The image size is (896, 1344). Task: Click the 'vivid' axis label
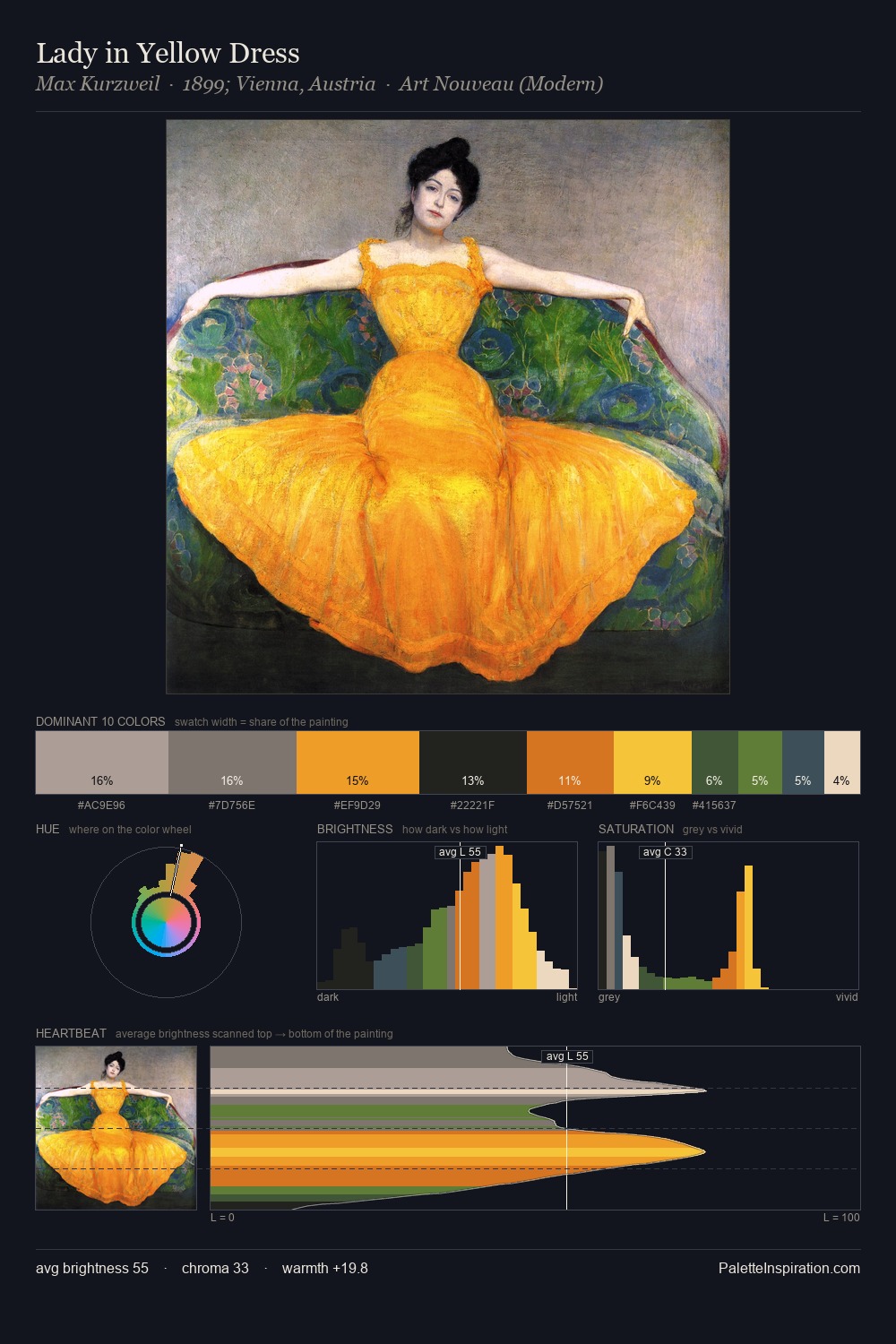[x=847, y=996]
